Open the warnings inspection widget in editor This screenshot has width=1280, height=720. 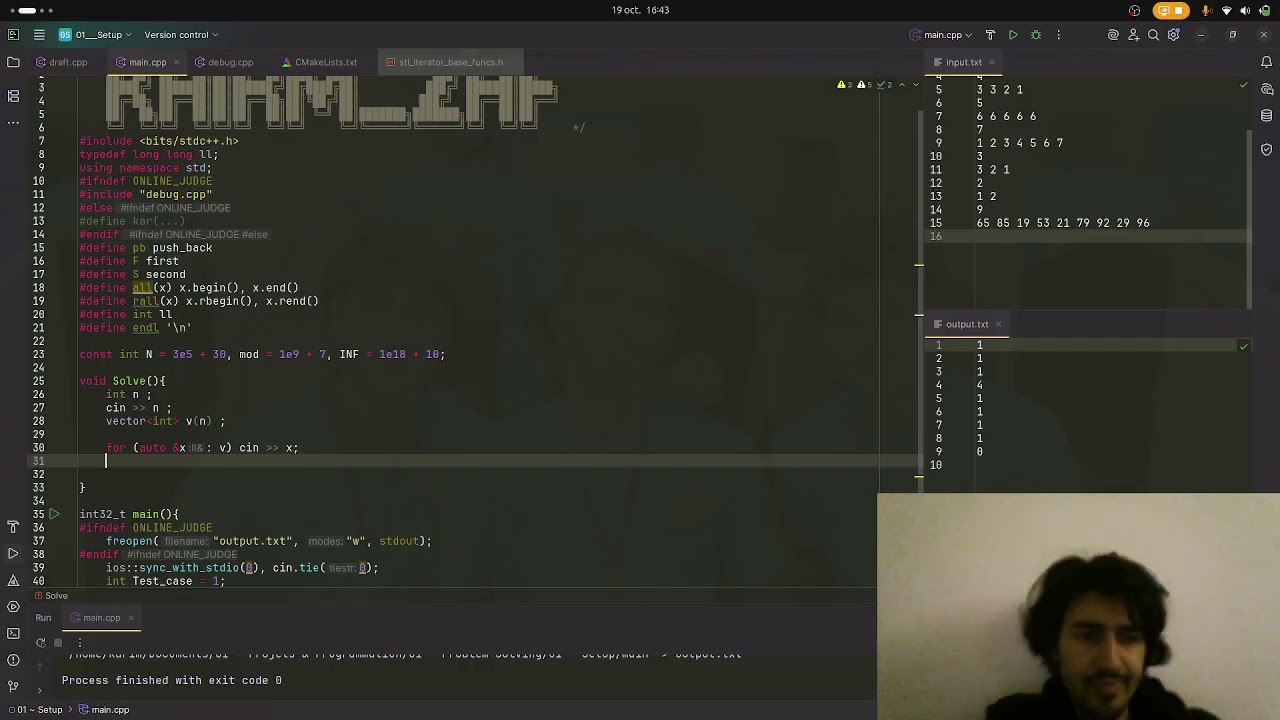pos(864,85)
